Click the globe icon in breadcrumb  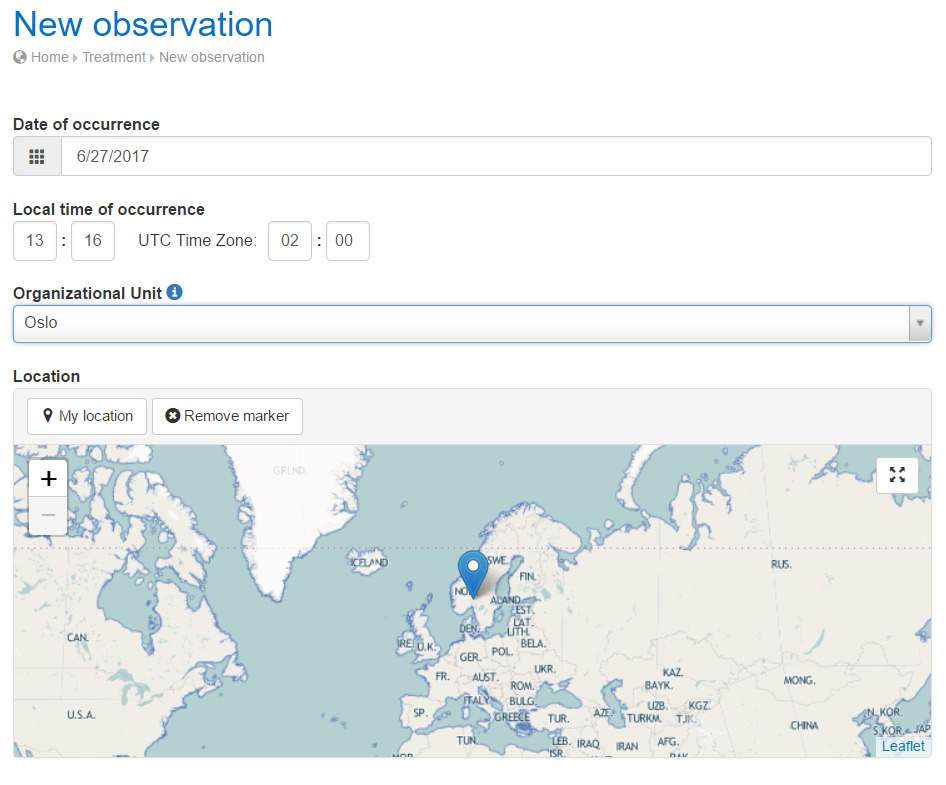[x=20, y=57]
